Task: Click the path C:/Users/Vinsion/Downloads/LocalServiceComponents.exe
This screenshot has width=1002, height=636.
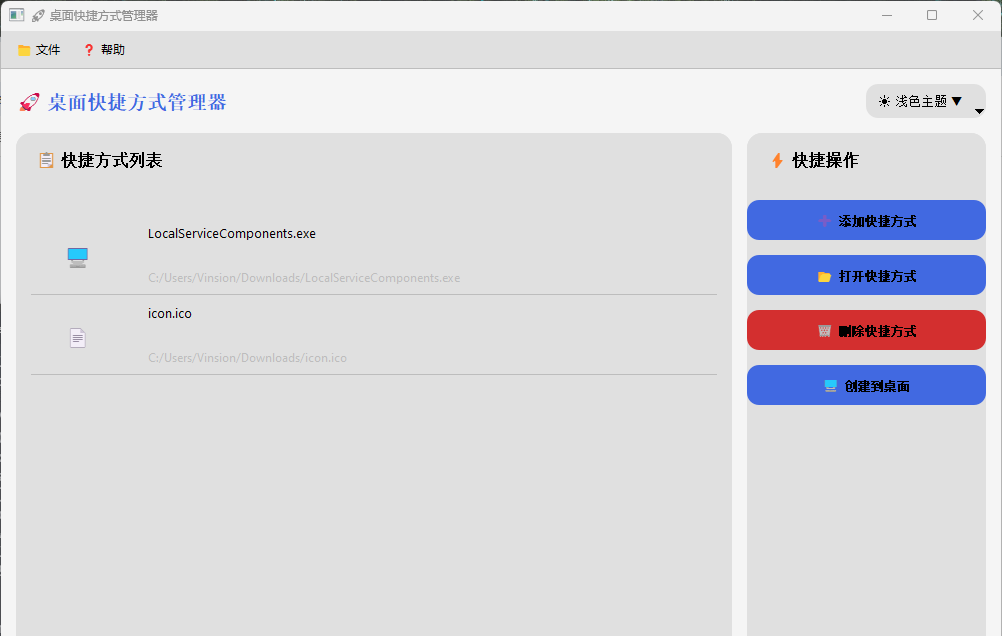Action: click(x=304, y=278)
